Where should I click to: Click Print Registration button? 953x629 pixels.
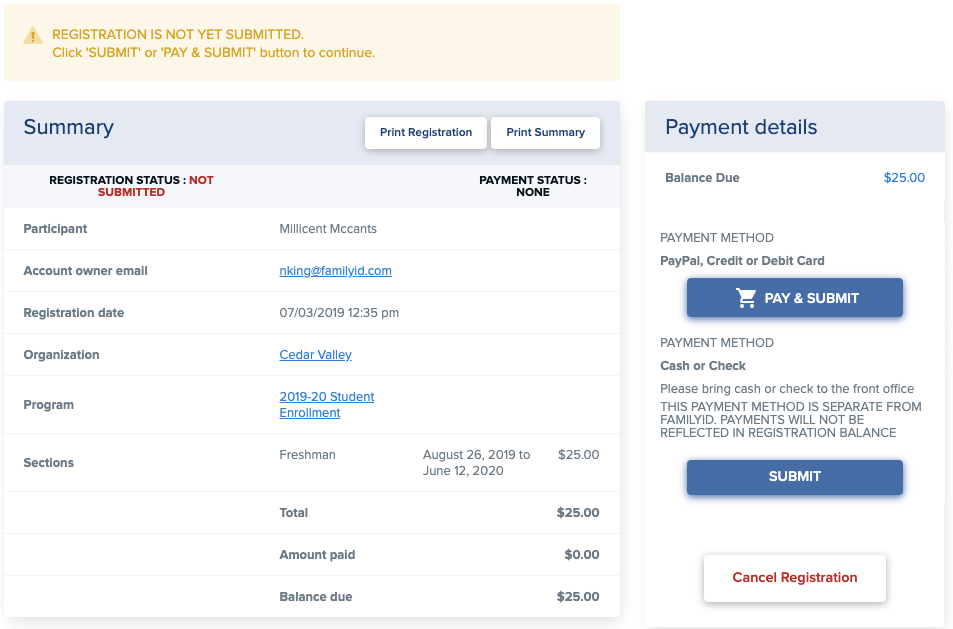[425, 133]
